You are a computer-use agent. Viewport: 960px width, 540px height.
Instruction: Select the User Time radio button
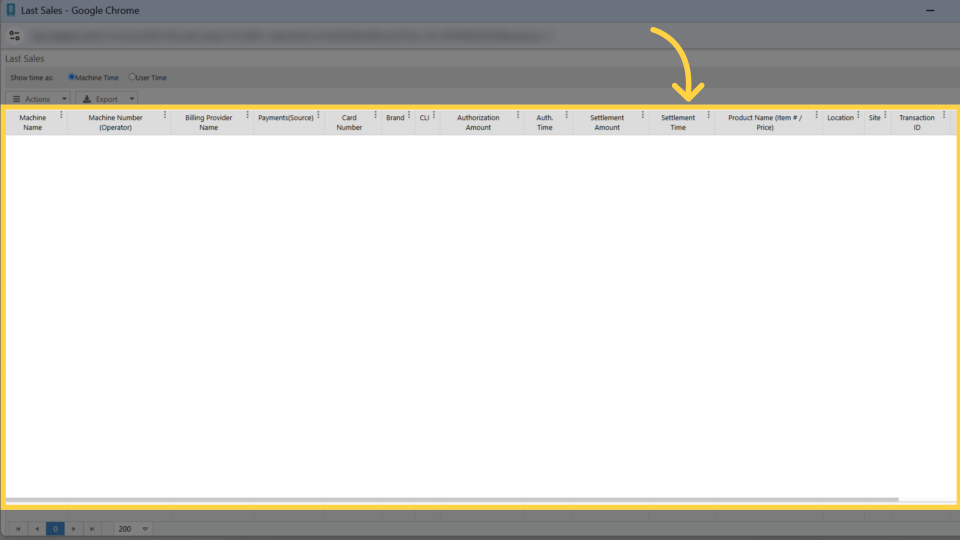[132, 77]
